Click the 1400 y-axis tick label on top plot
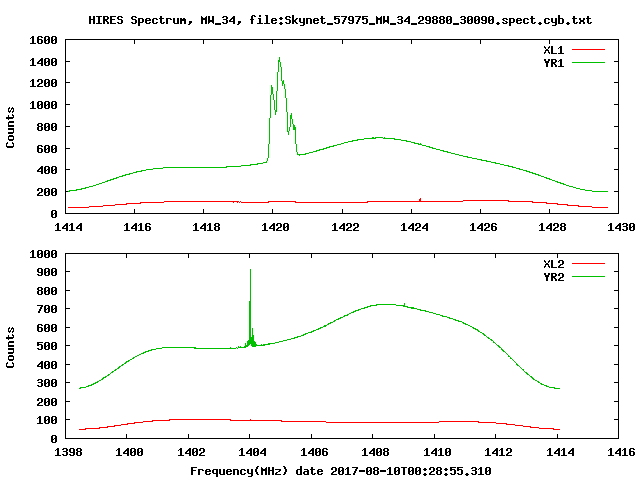 [43, 62]
